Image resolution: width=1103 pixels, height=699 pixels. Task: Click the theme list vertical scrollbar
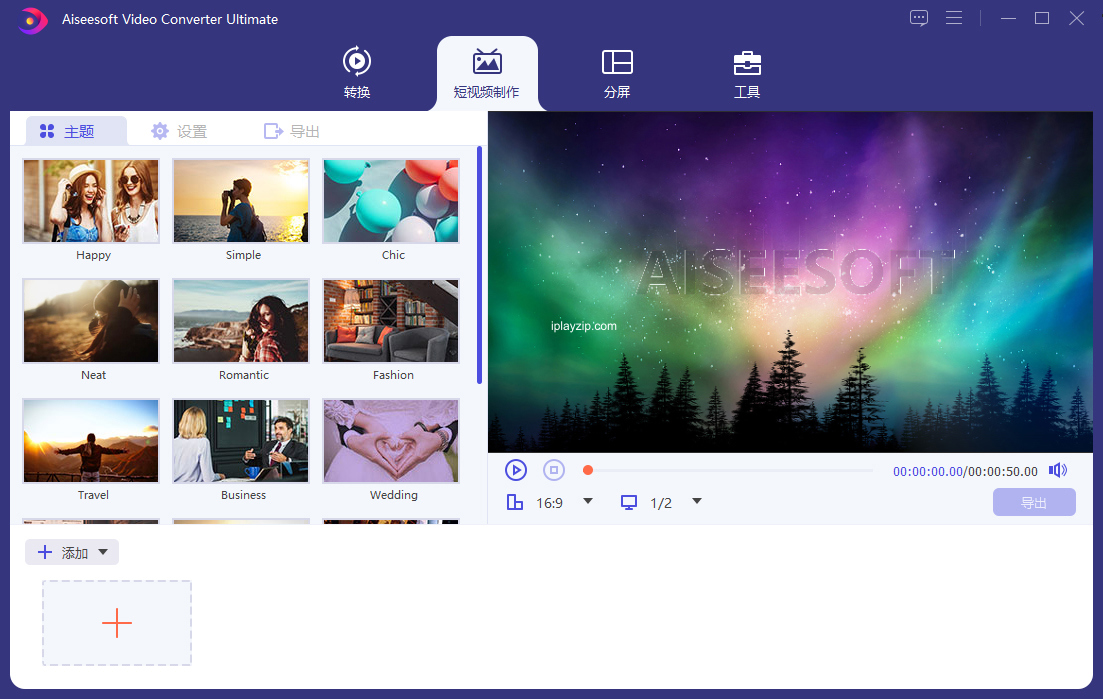point(480,264)
